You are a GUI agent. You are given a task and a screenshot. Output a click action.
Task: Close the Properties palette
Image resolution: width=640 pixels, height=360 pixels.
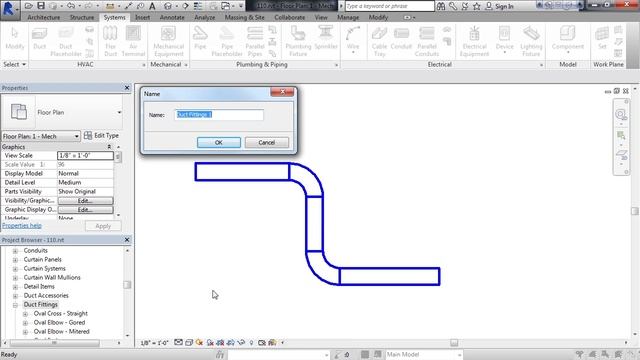tap(127, 88)
